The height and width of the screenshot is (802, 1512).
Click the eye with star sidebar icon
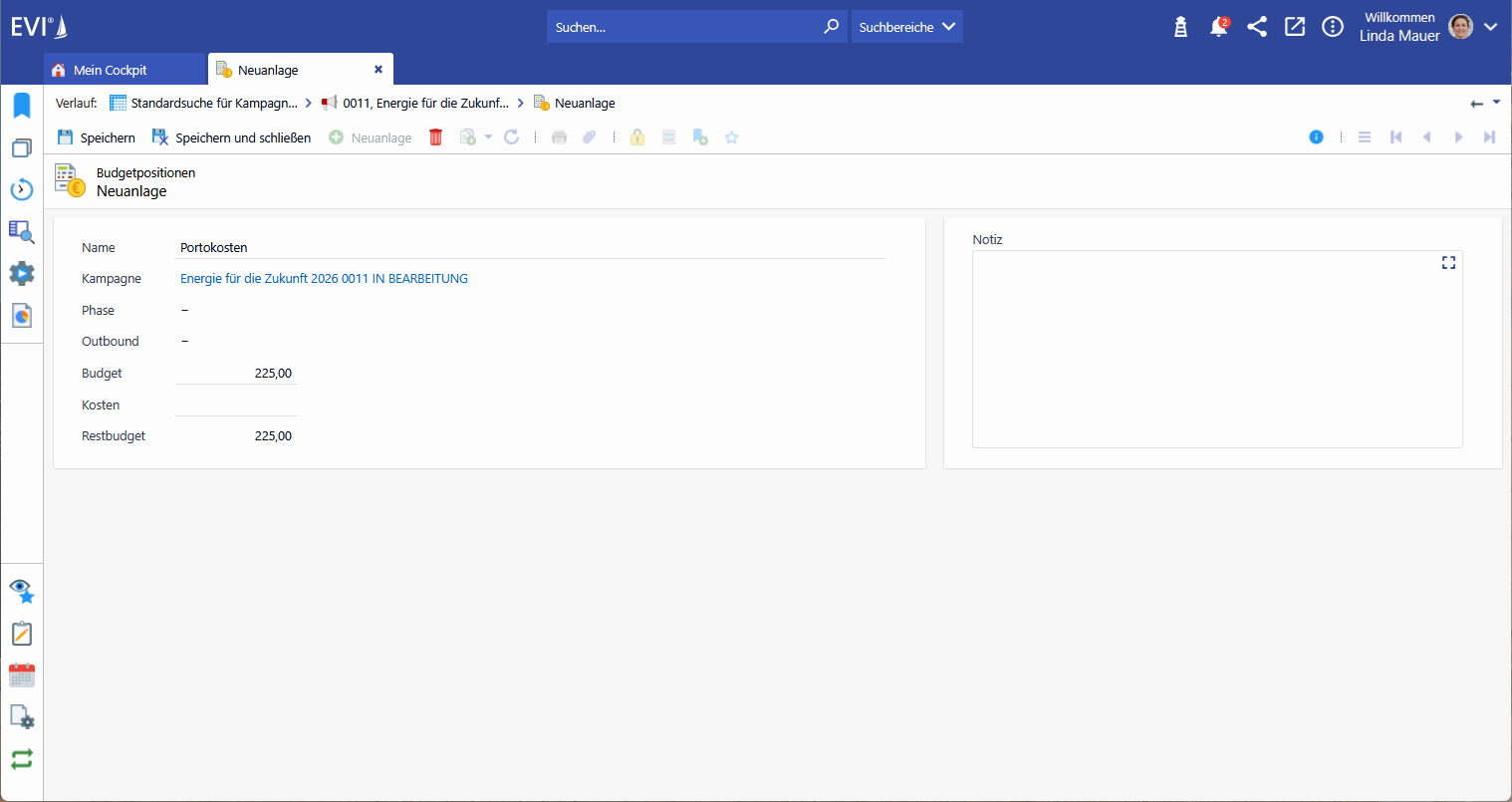tap(22, 591)
